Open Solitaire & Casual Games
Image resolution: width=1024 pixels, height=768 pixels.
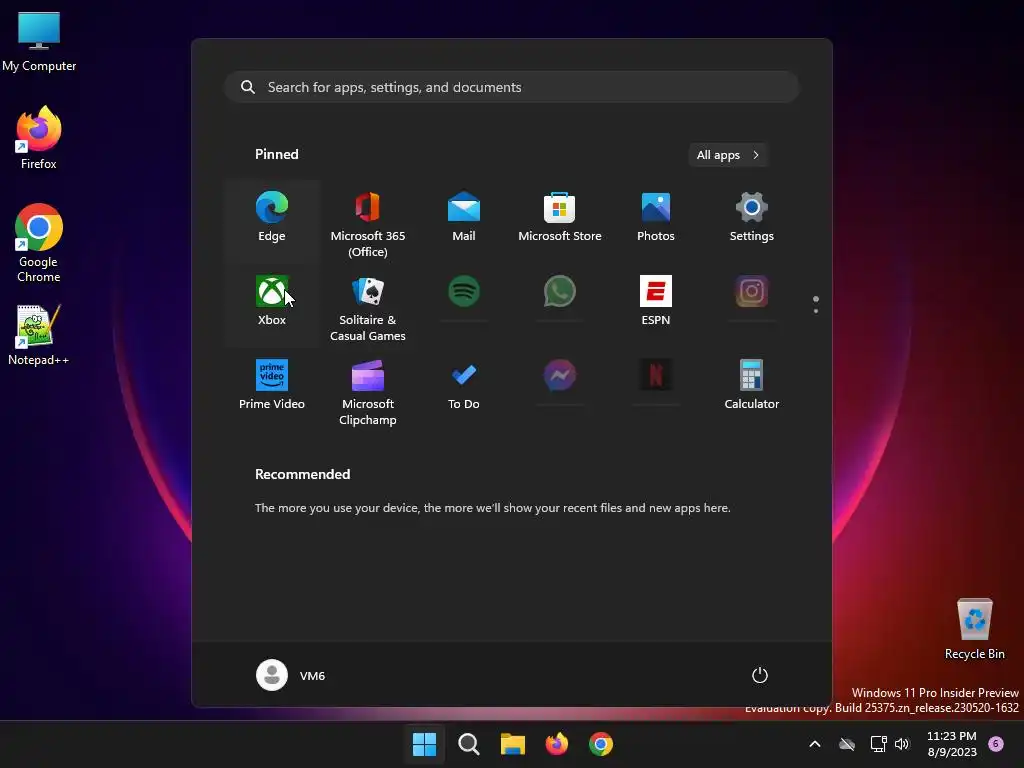click(x=368, y=308)
